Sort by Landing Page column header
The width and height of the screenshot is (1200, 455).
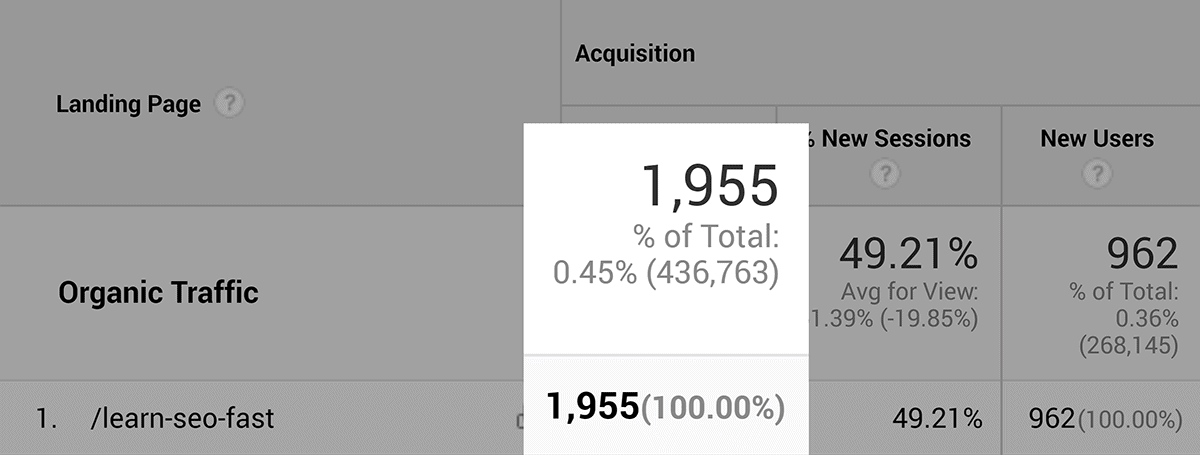[x=128, y=104]
